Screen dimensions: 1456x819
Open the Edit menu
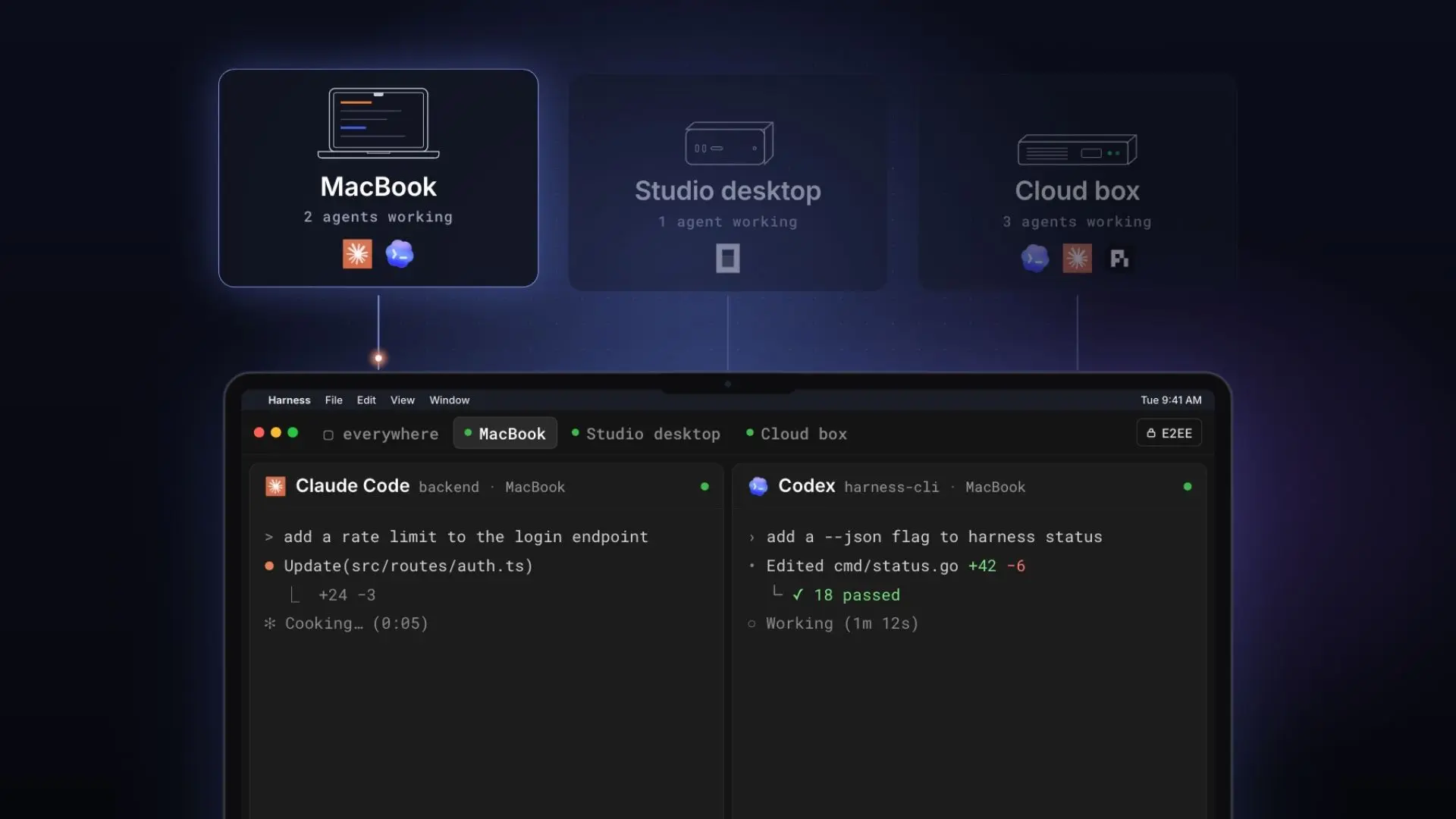pyautogui.click(x=366, y=400)
